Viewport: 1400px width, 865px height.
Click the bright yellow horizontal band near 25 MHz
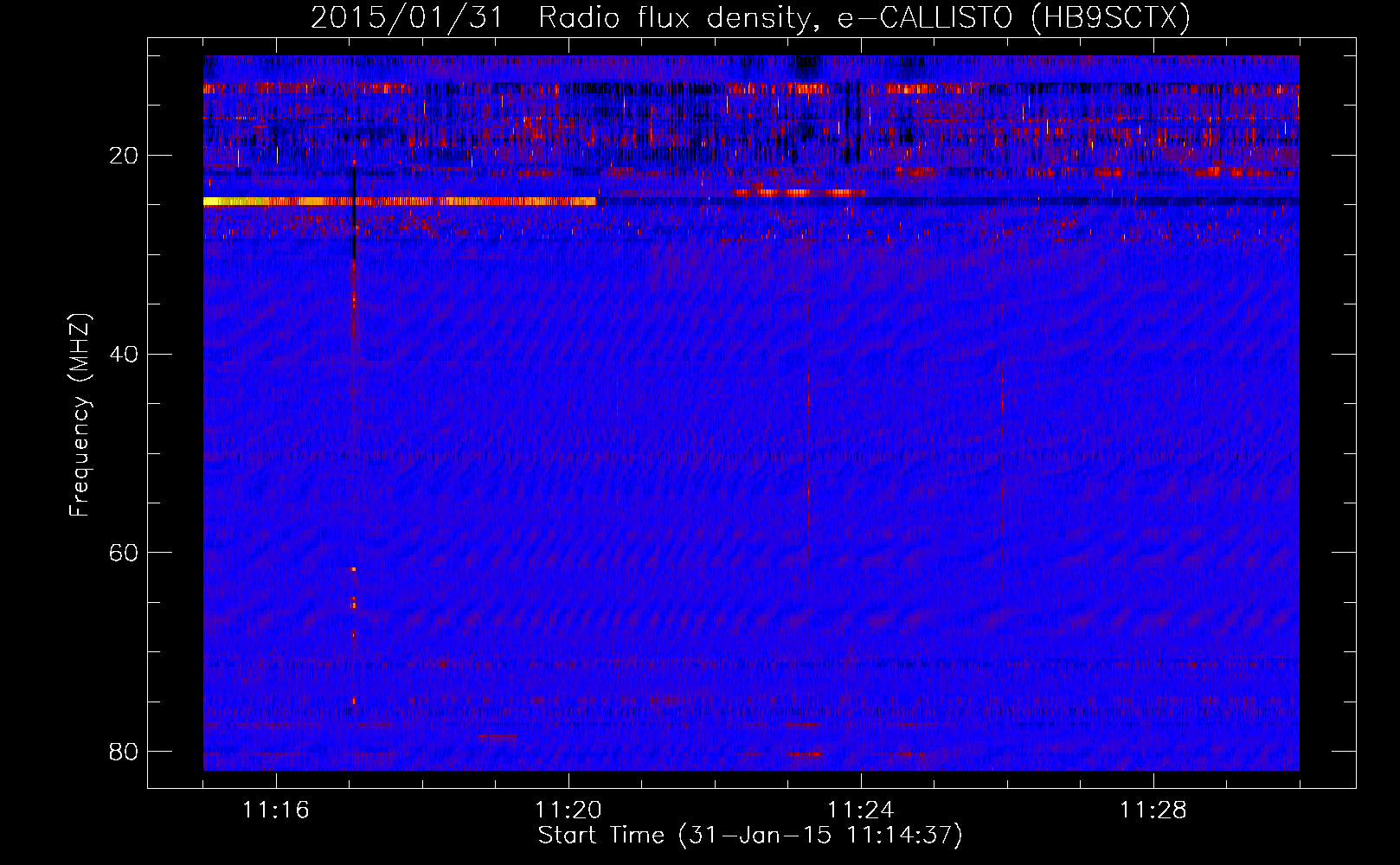pyautogui.click(x=399, y=202)
